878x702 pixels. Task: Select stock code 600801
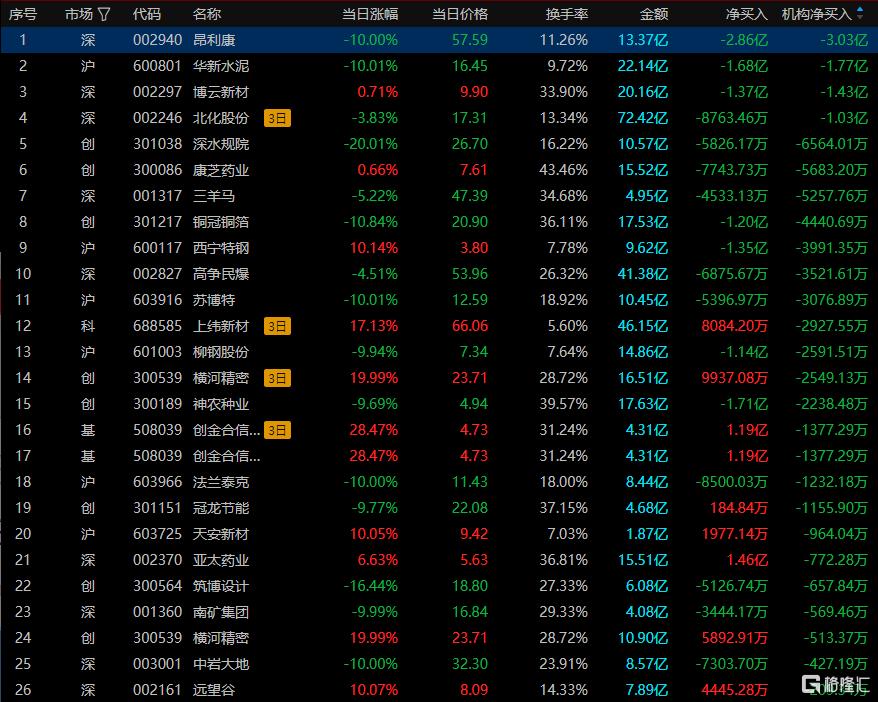point(157,66)
